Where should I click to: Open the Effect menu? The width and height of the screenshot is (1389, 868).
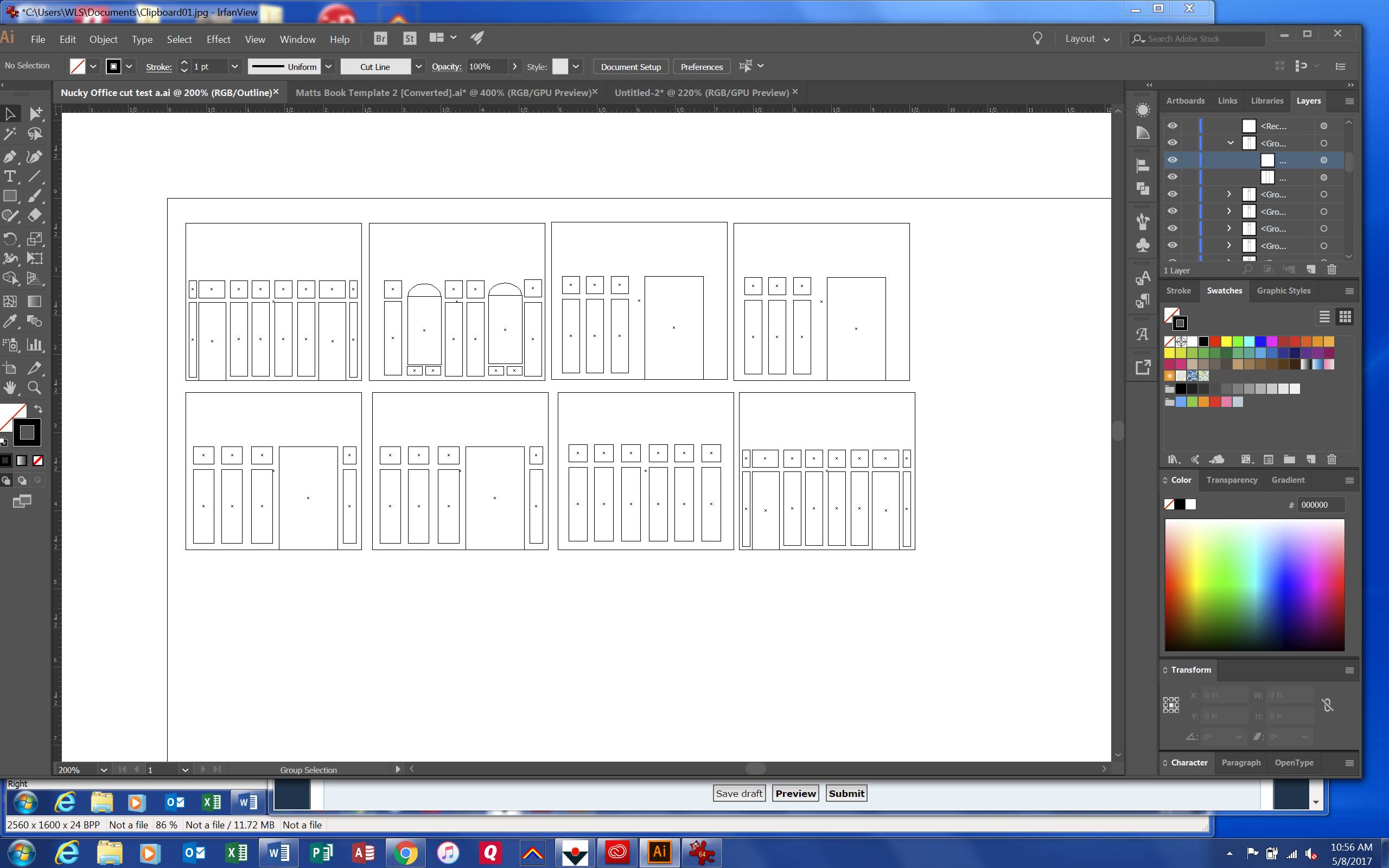[218, 39]
